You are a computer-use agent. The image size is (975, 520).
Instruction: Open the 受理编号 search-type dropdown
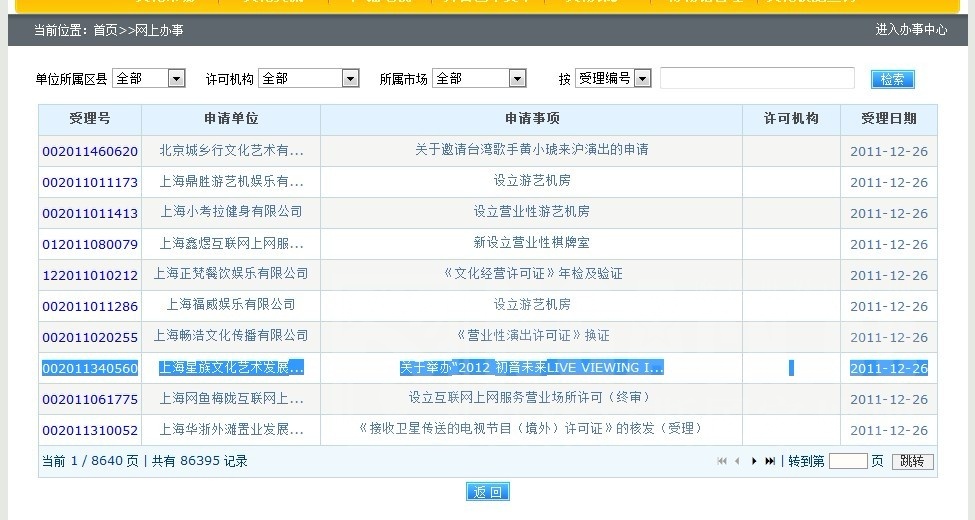click(613, 78)
